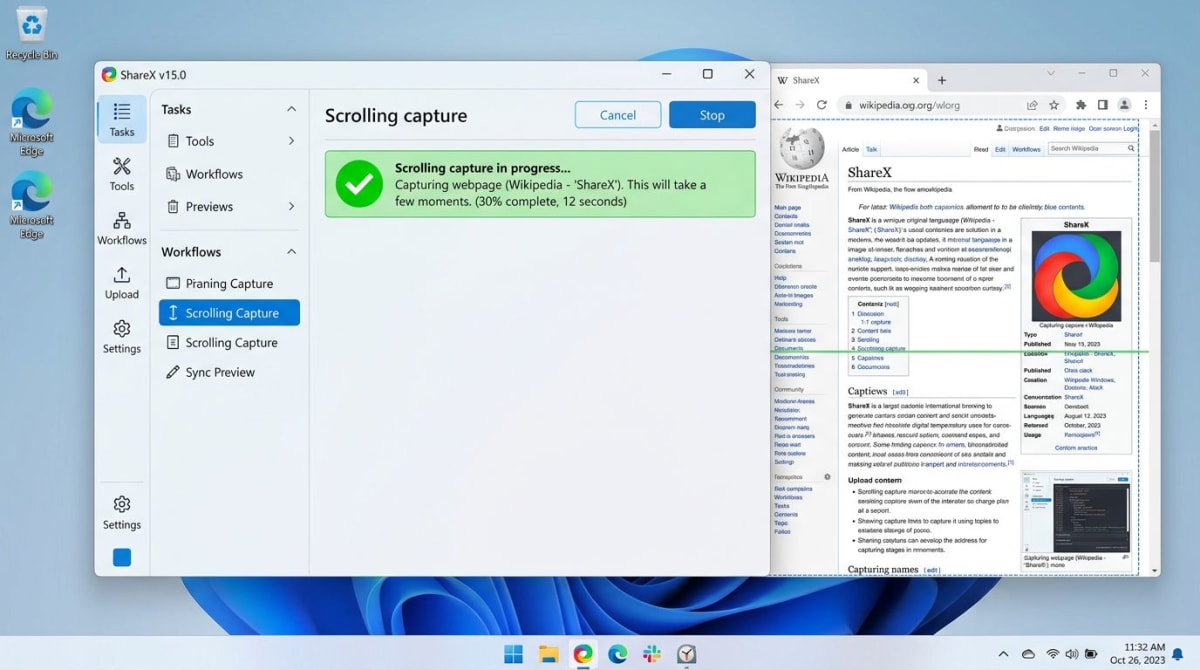This screenshot has height=670, width=1200.
Task: Cancel the scrolling capture in progress
Action: coord(617,114)
